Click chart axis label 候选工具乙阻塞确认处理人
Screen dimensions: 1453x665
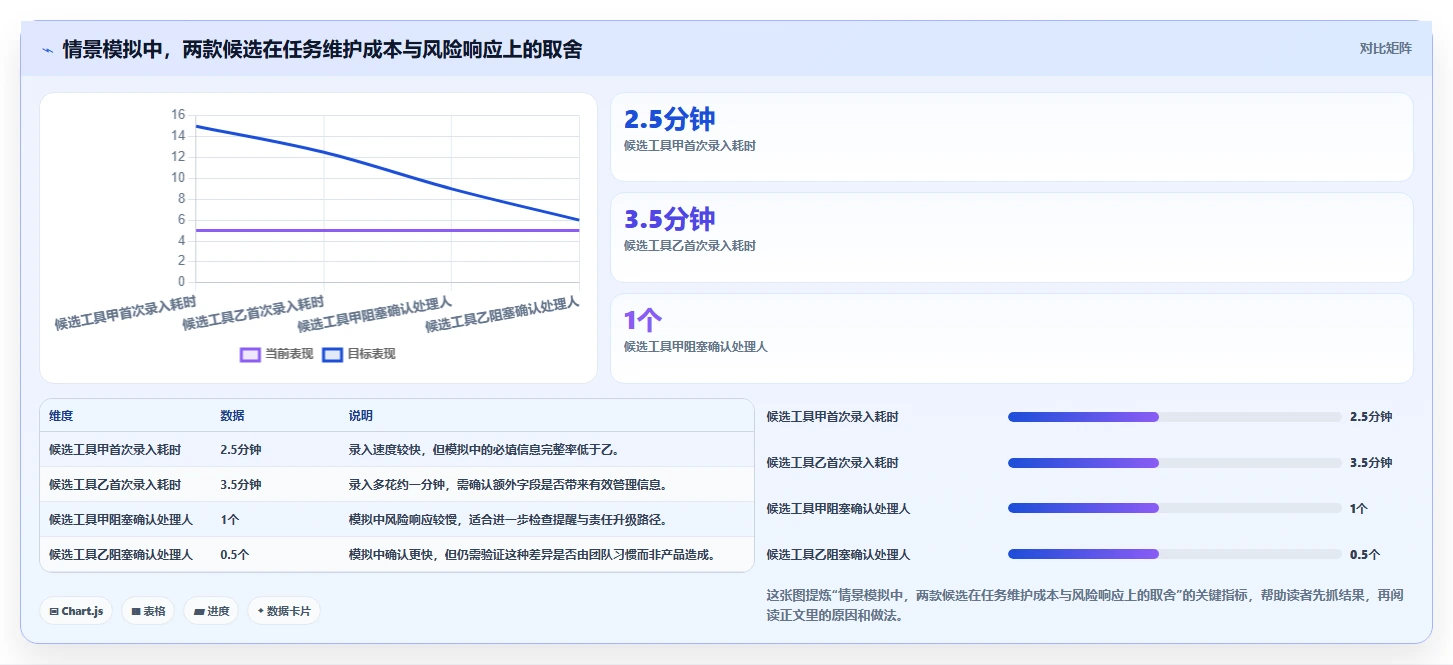pyautogui.click(x=503, y=314)
